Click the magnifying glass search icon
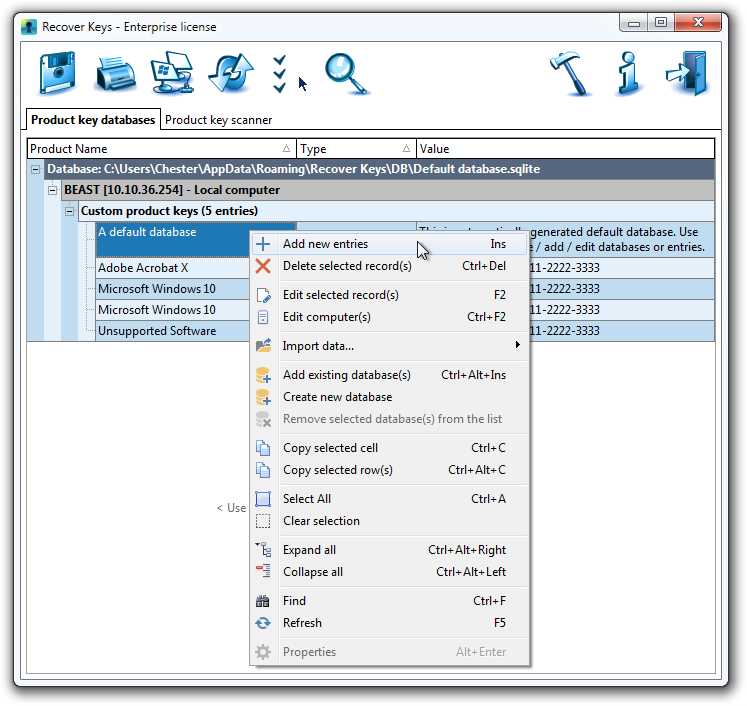The width and height of the screenshot is (747, 706). [346, 74]
